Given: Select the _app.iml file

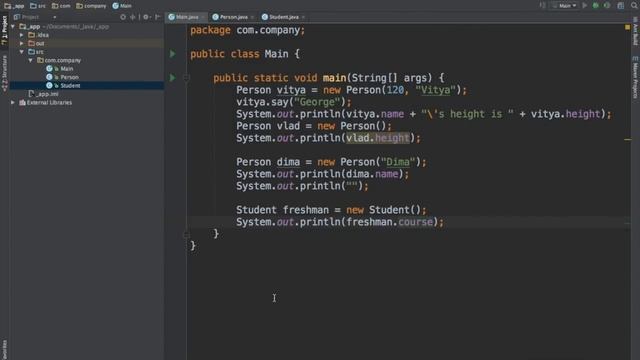Looking at the screenshot, I should pos(43,94).
